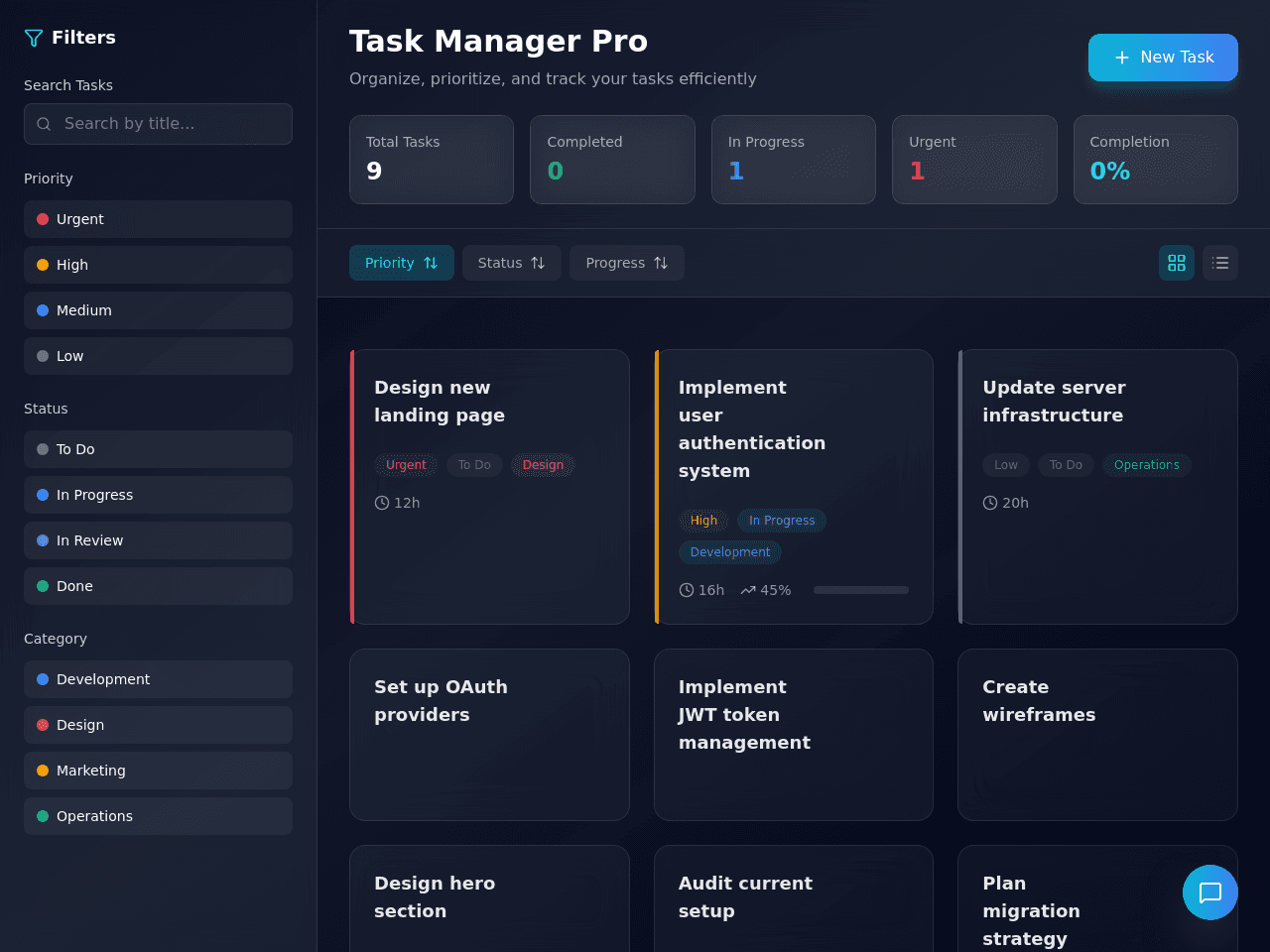
Task: Open the Audit current setup card
Action: pyautogui.click(x=794, y=898)
